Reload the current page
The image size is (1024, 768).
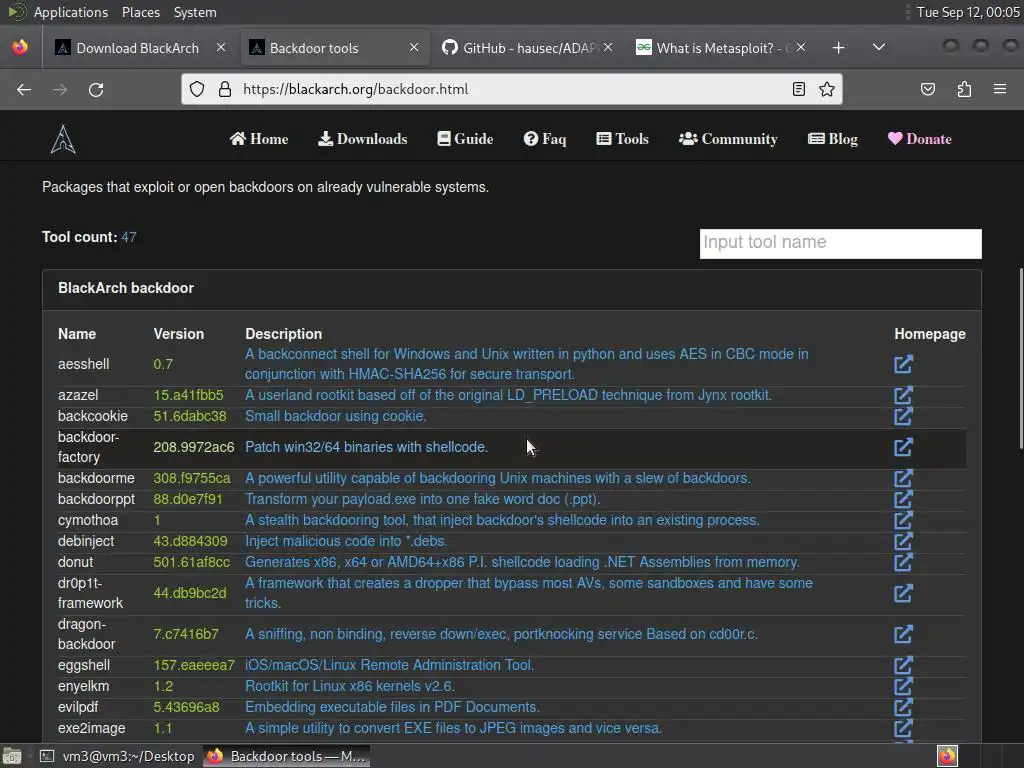(96, 89)
